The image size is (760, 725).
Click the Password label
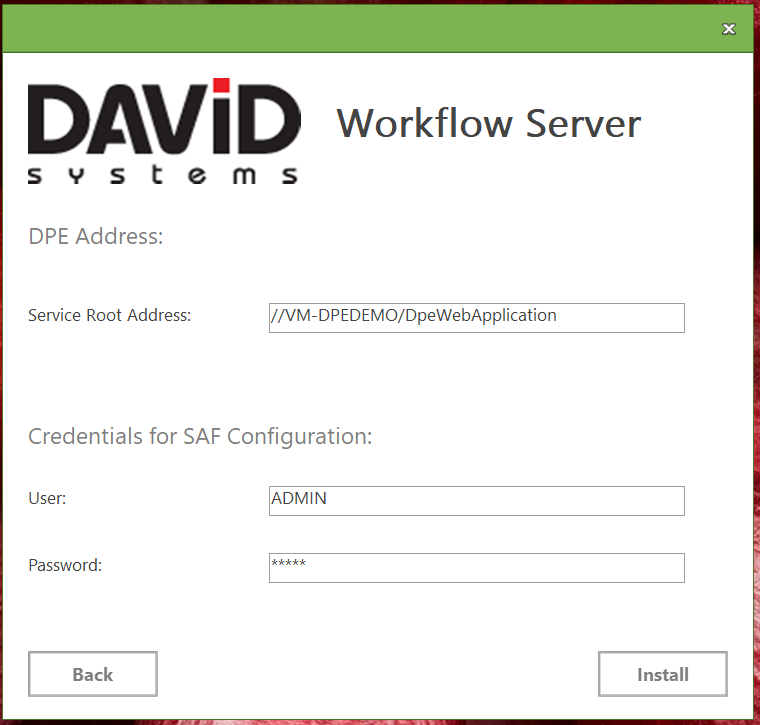pos(65,565)
